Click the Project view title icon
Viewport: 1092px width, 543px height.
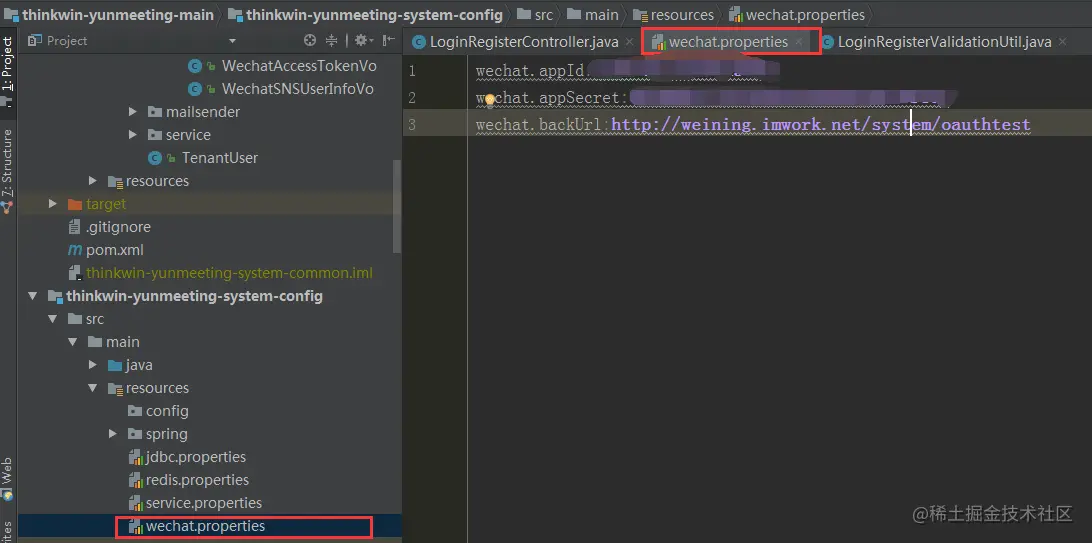[35, 41]
